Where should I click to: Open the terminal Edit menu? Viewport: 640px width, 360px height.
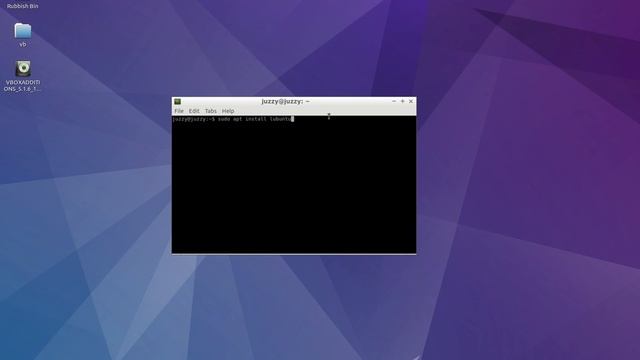194,111
